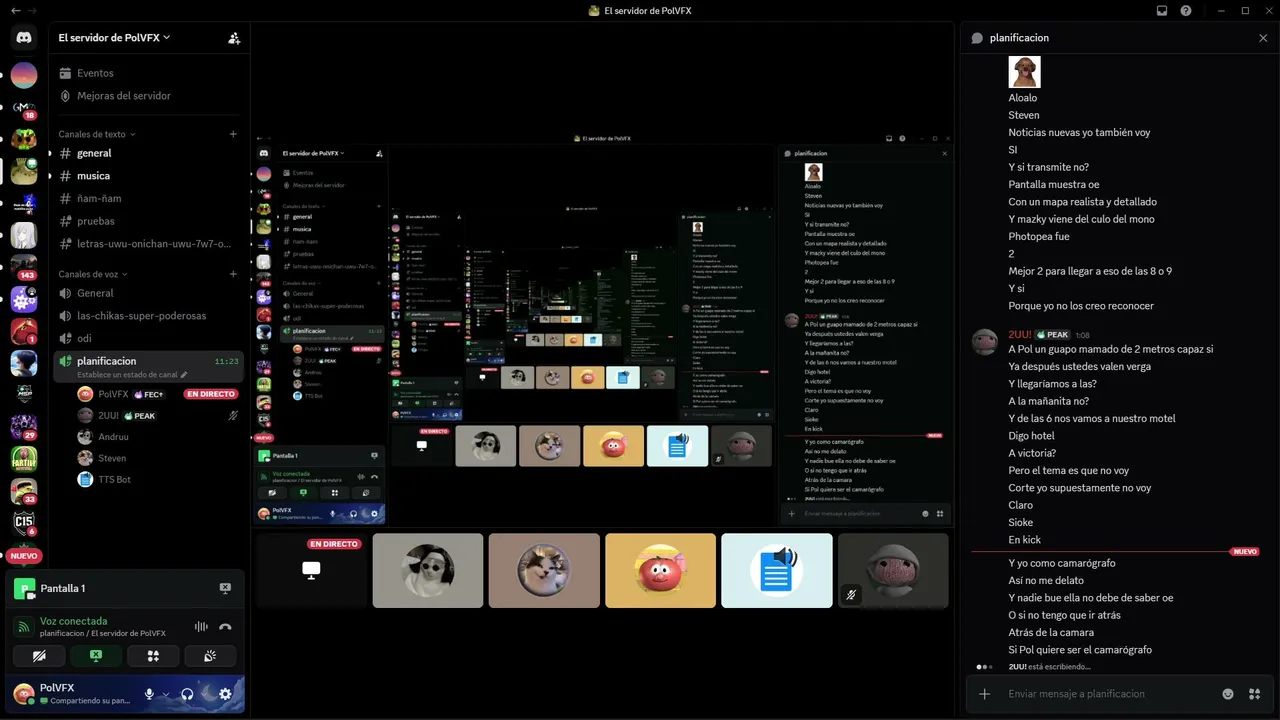Close the planificacion chat panel
The height and width of the screenshot is (720, 1280).
tap(1263, 38)
